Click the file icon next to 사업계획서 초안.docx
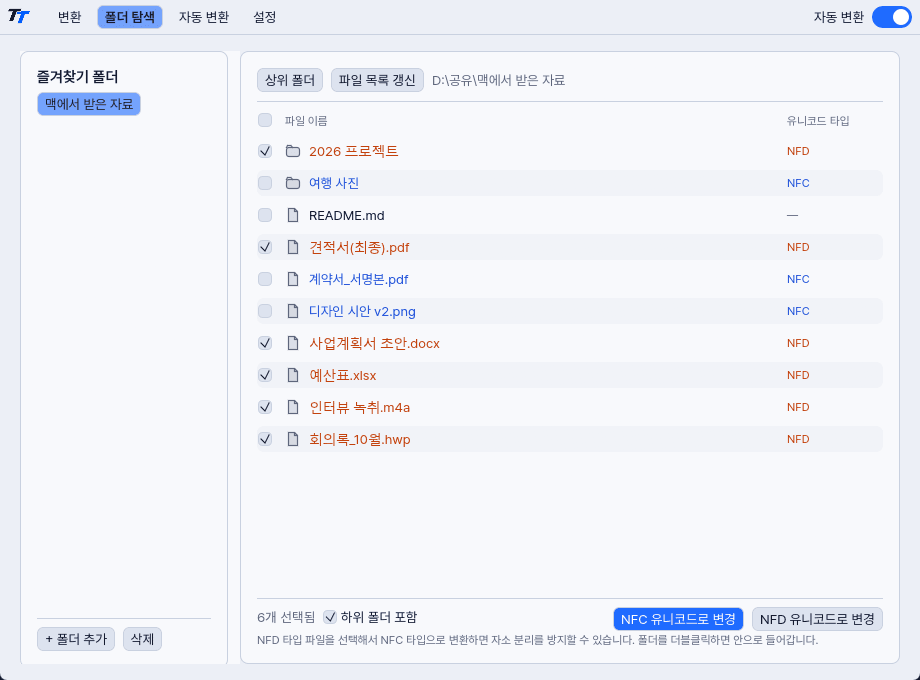The image size is (920, 680). 293,343
